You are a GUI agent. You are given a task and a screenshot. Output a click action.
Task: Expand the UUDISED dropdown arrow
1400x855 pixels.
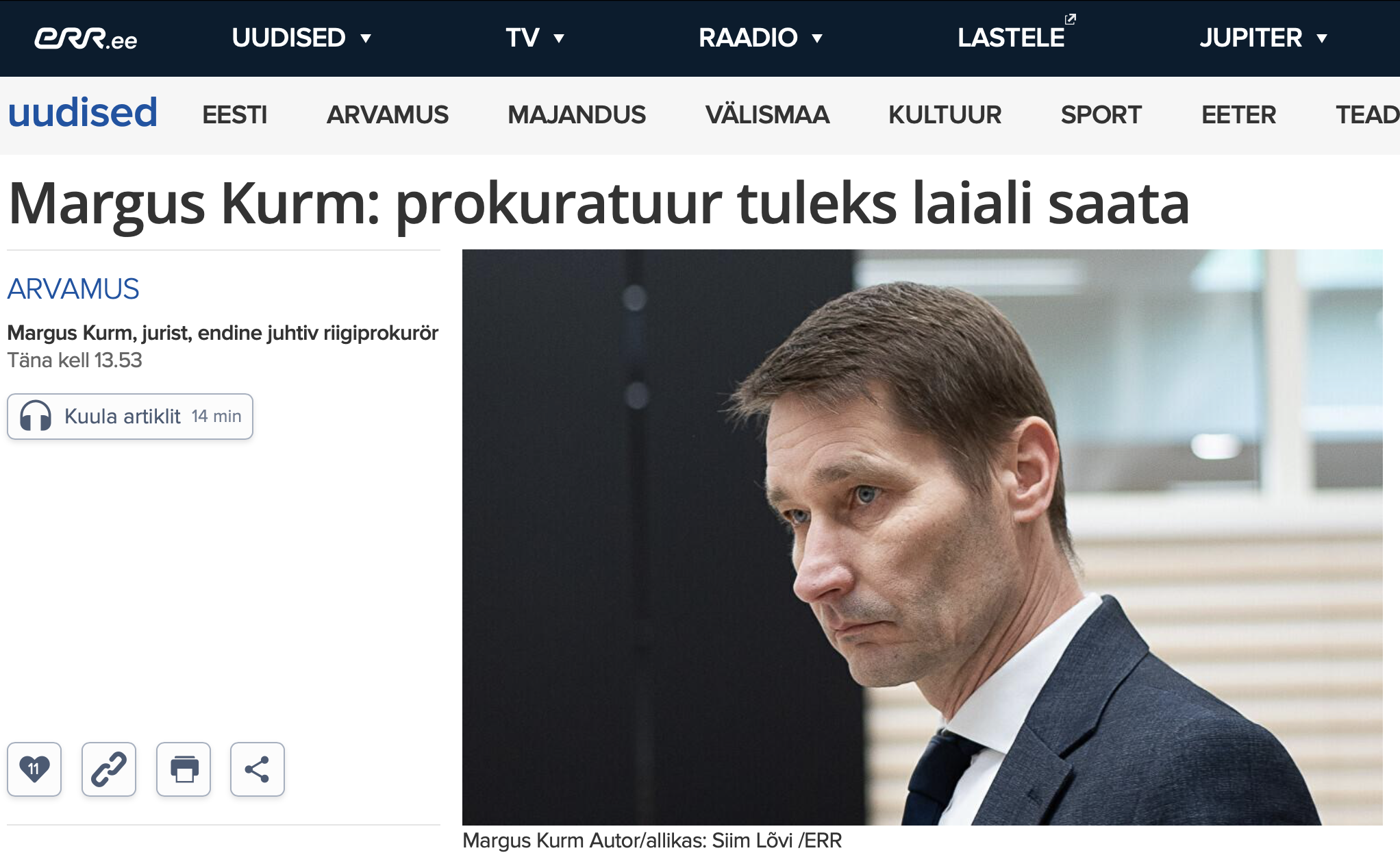[x=366, y=38]
